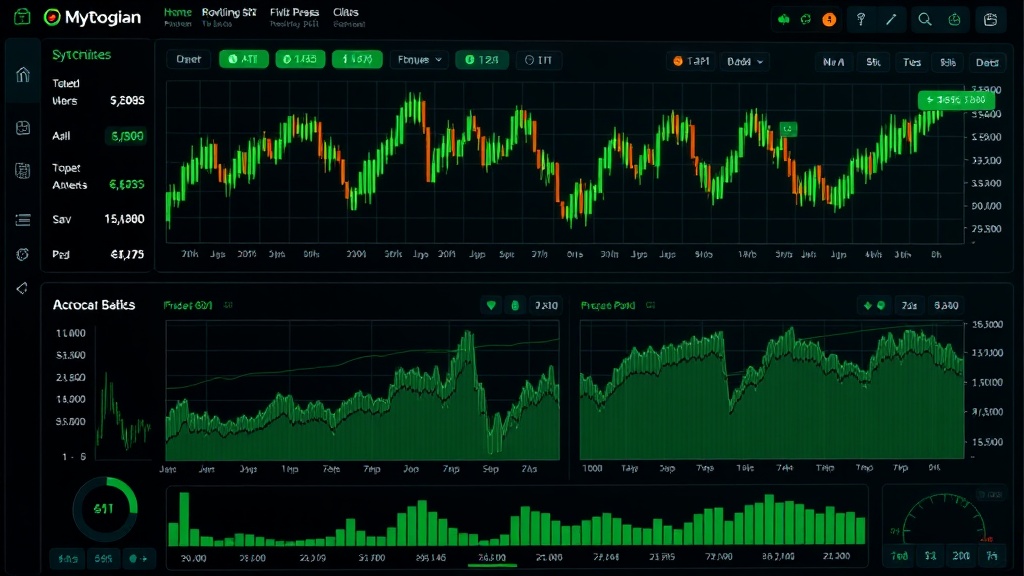Select the Stk range tab above the chart
Viewport: 1024px width, 576px height.
[874, 62]
